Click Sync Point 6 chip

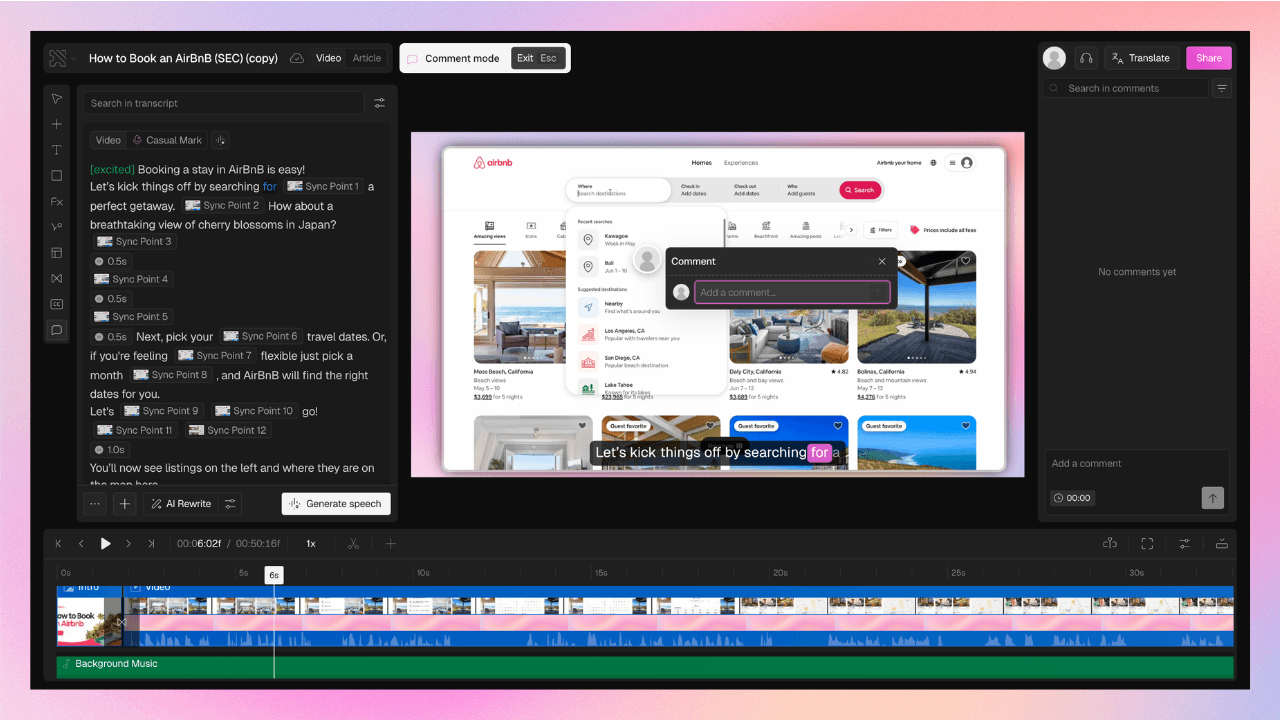[261, 336]
